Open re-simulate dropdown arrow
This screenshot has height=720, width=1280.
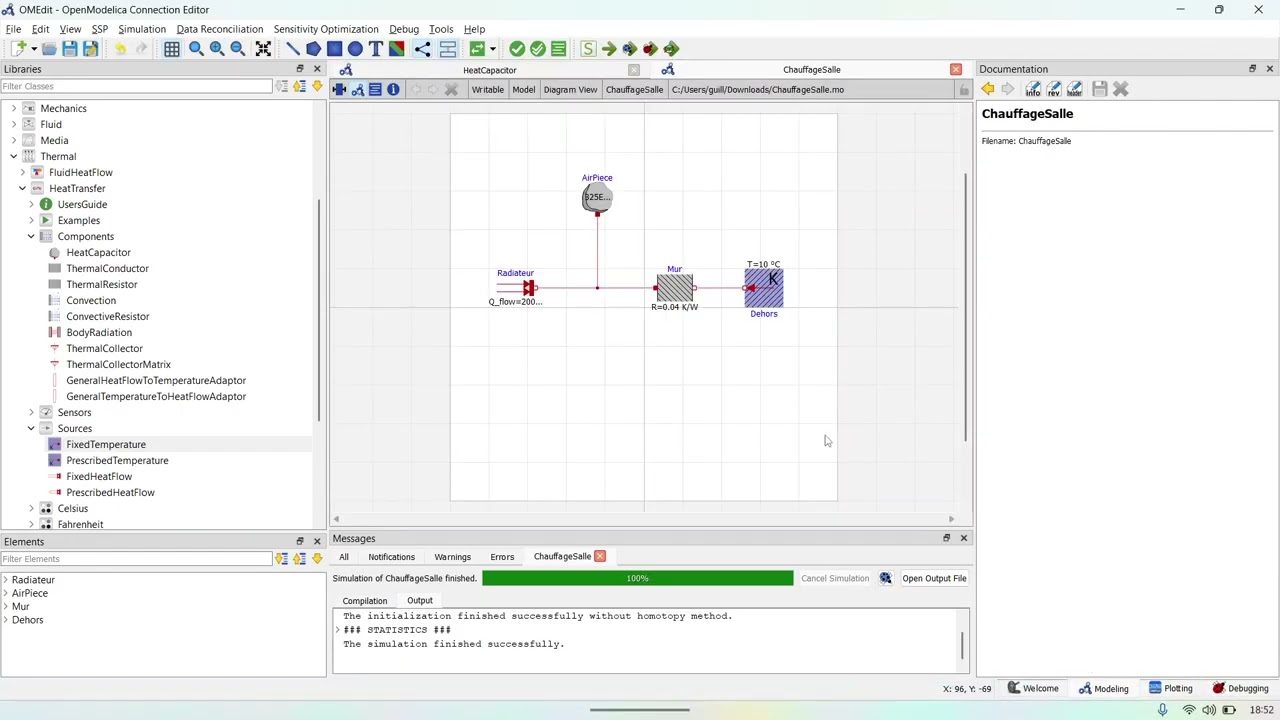tap(492, 49)
